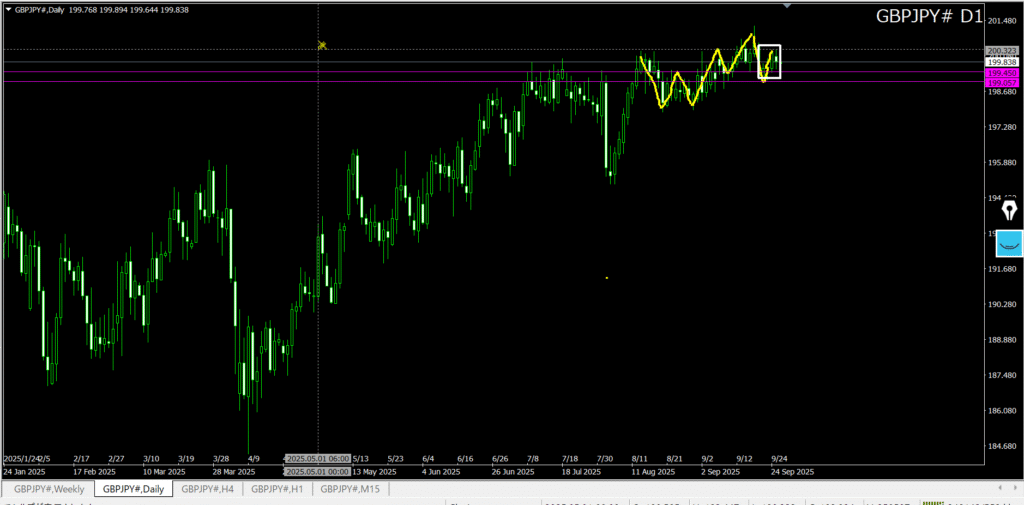The image size is (1024, 505).
Task: Open the GBPJPY#,H4 chart tab
Action: [x=208, y=489]
